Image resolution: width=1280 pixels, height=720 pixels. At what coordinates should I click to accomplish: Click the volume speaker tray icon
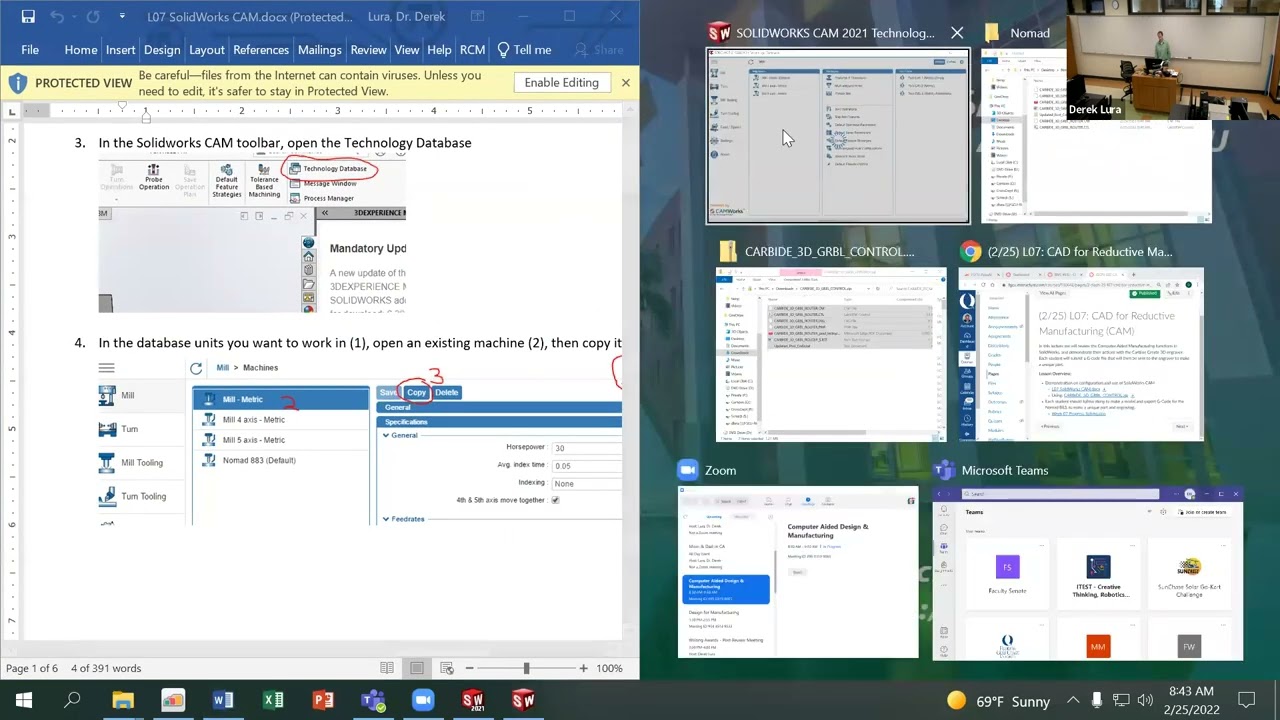click(1146, 700)
